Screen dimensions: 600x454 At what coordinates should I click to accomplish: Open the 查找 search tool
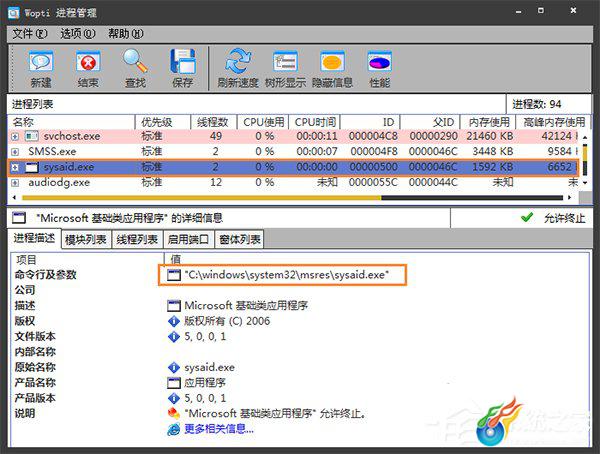click(x=135, y=61)
